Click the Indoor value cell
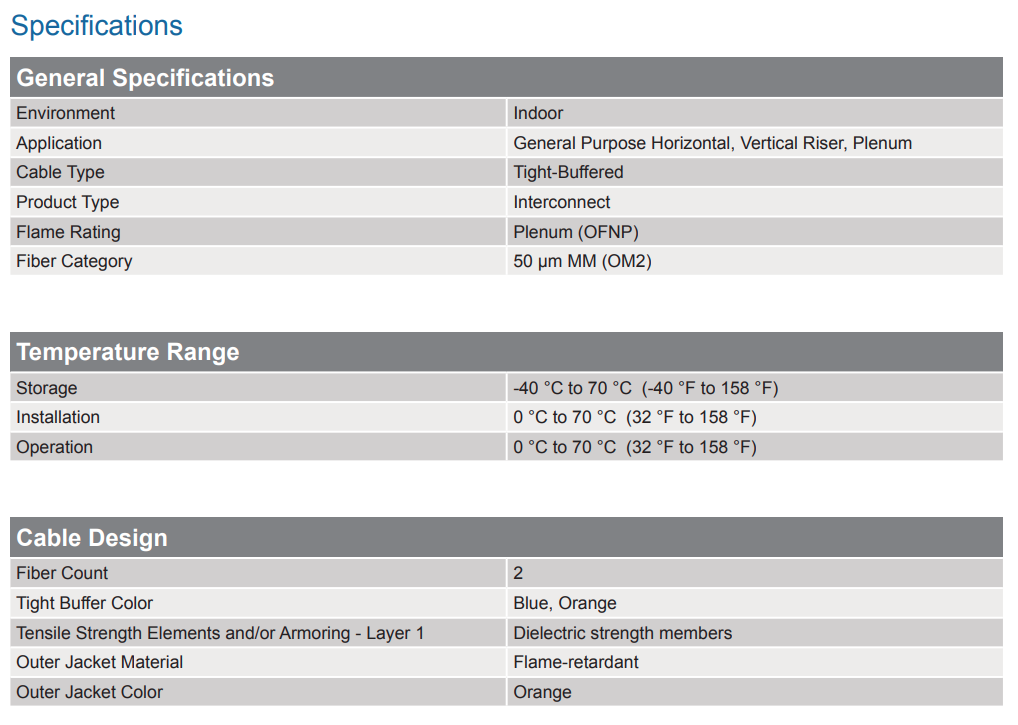 [x=538, y=113]
